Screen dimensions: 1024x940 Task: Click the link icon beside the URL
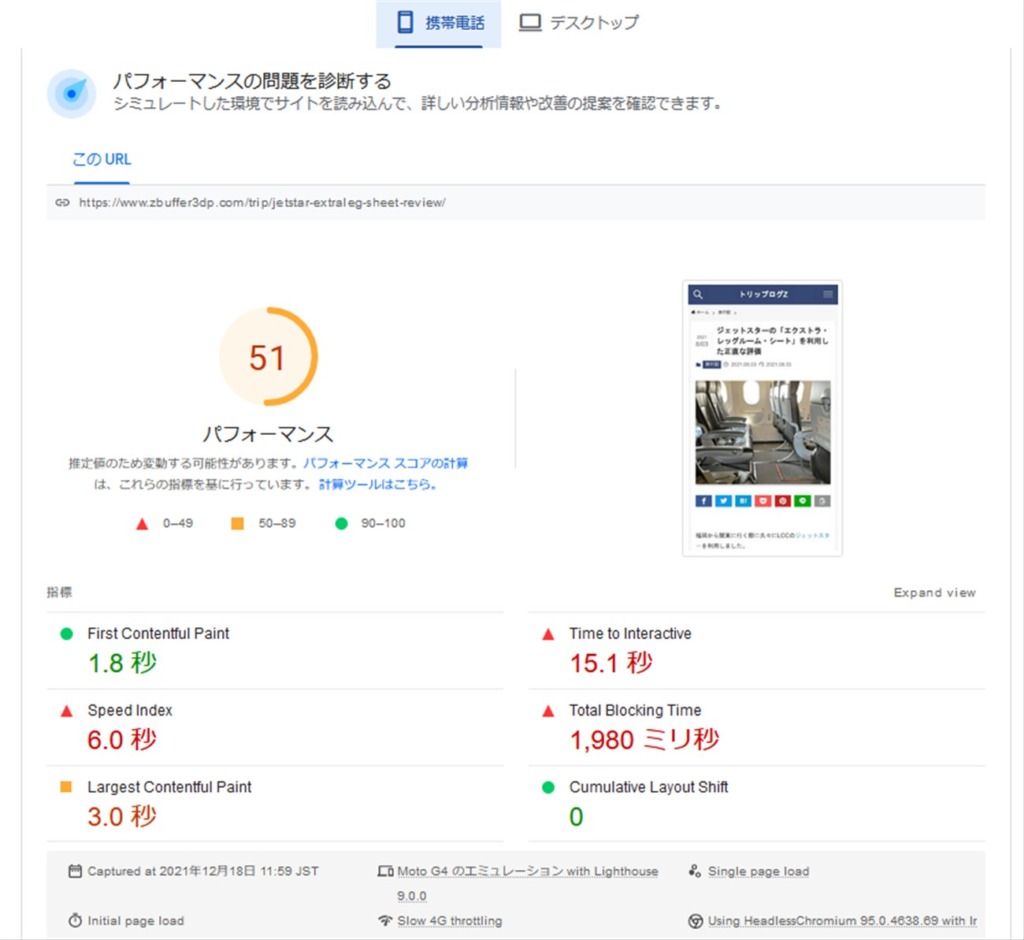[63, 203]
